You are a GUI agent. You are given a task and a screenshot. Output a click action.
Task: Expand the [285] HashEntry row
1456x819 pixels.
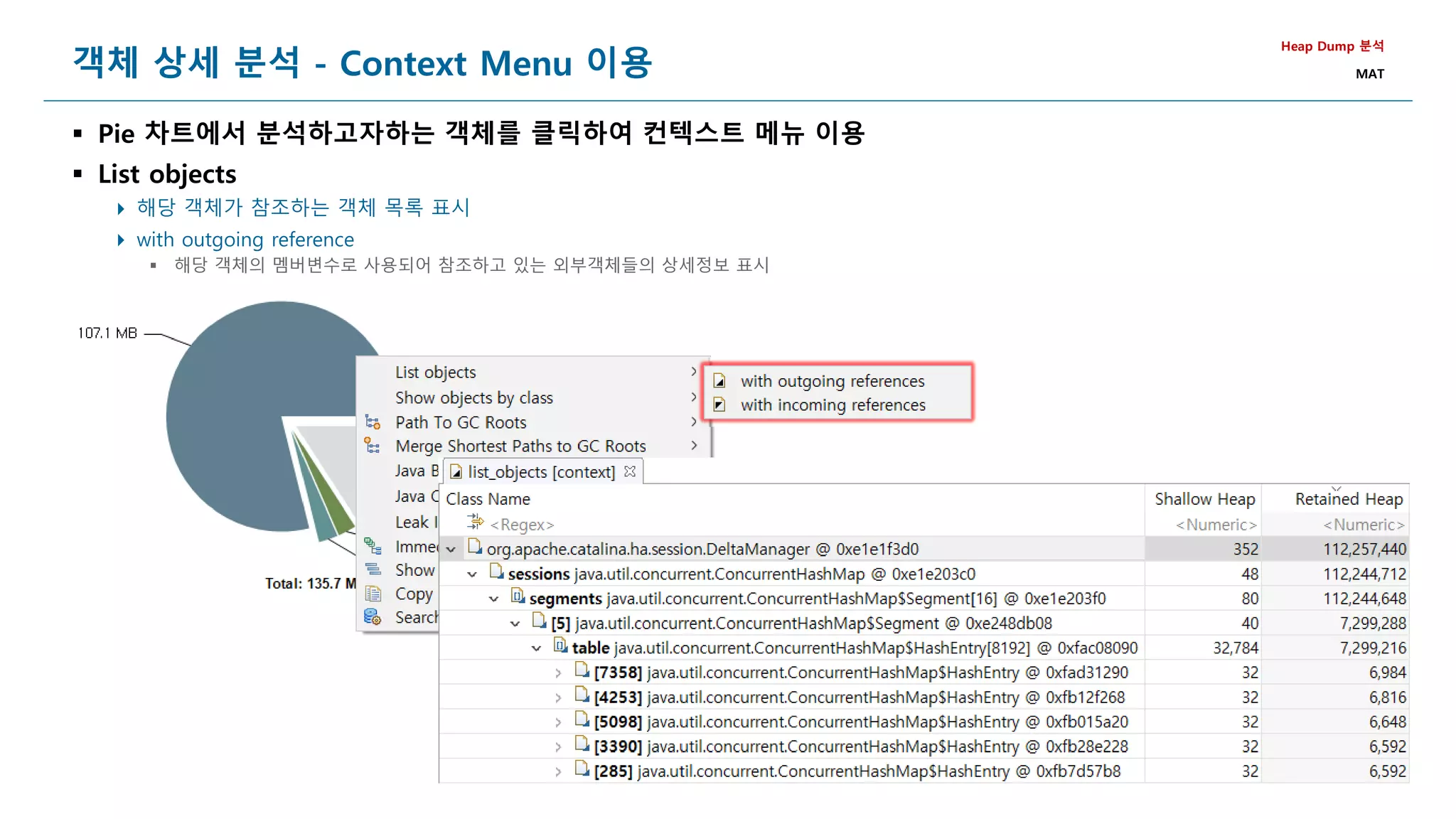pos(558,772)
